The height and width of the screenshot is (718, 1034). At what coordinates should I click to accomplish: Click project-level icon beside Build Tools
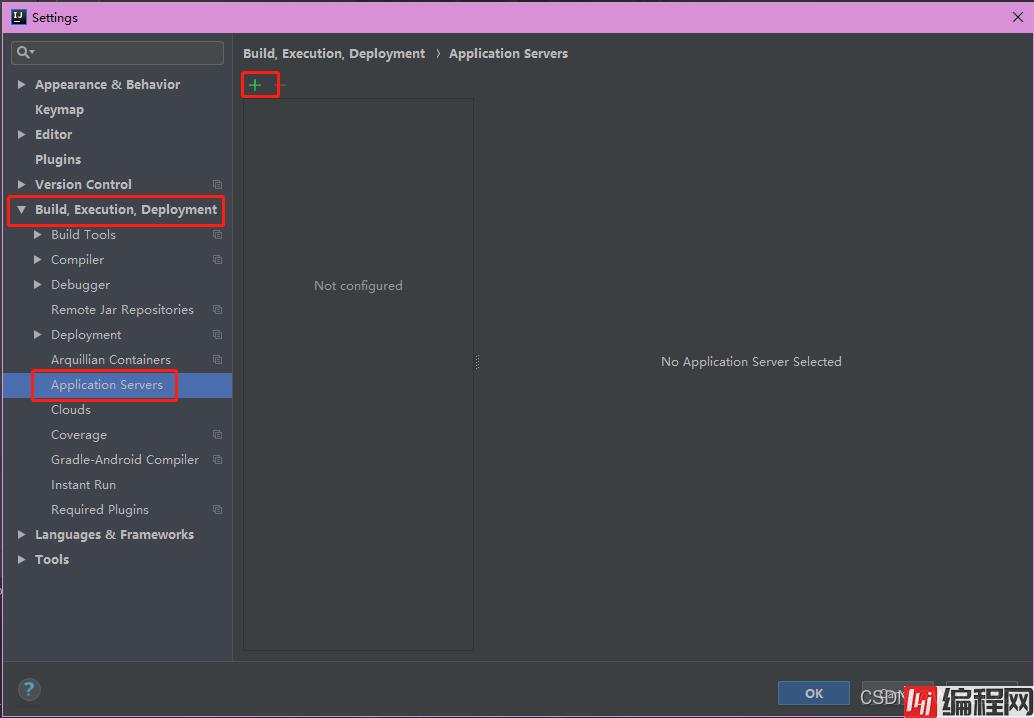(x=217, y=235)
